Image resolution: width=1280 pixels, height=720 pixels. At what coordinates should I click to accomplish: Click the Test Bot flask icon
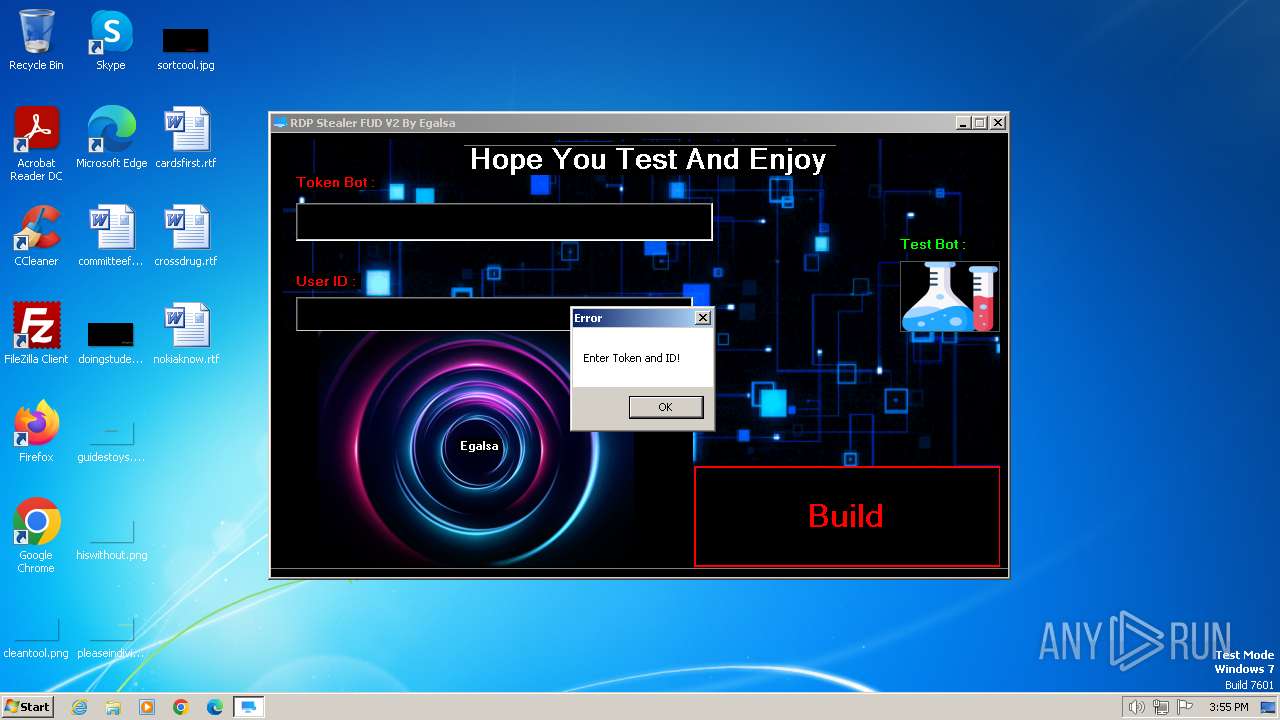[x=950, y=296]
